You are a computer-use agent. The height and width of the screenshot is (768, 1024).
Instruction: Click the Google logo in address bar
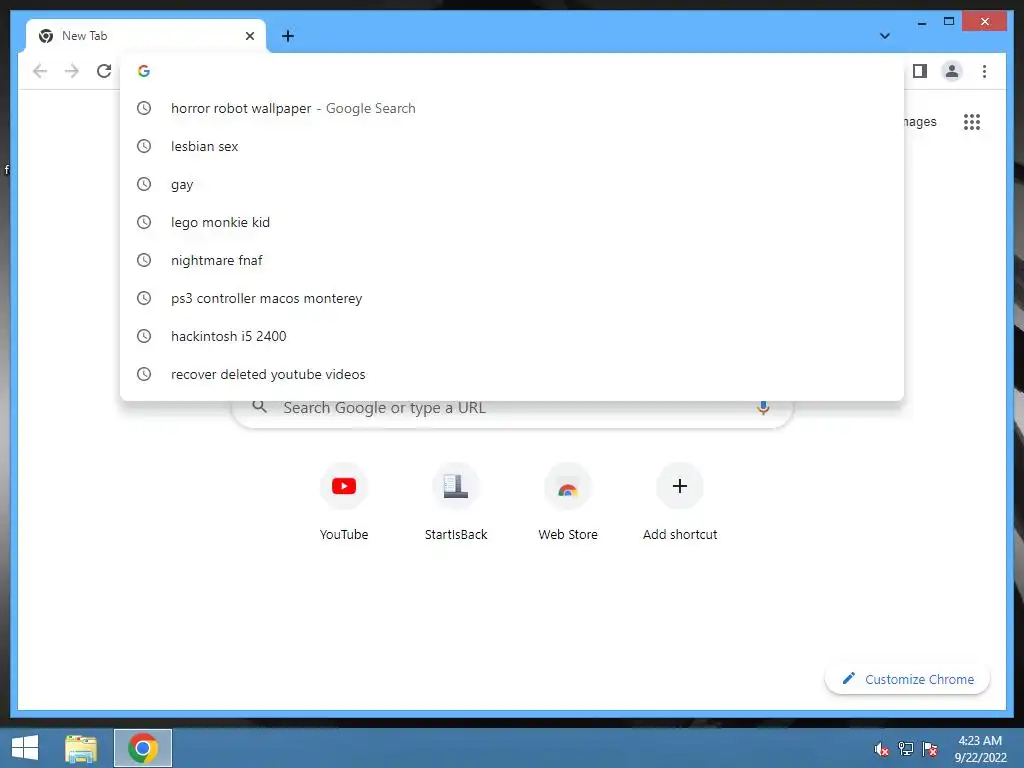coord(144,71)
